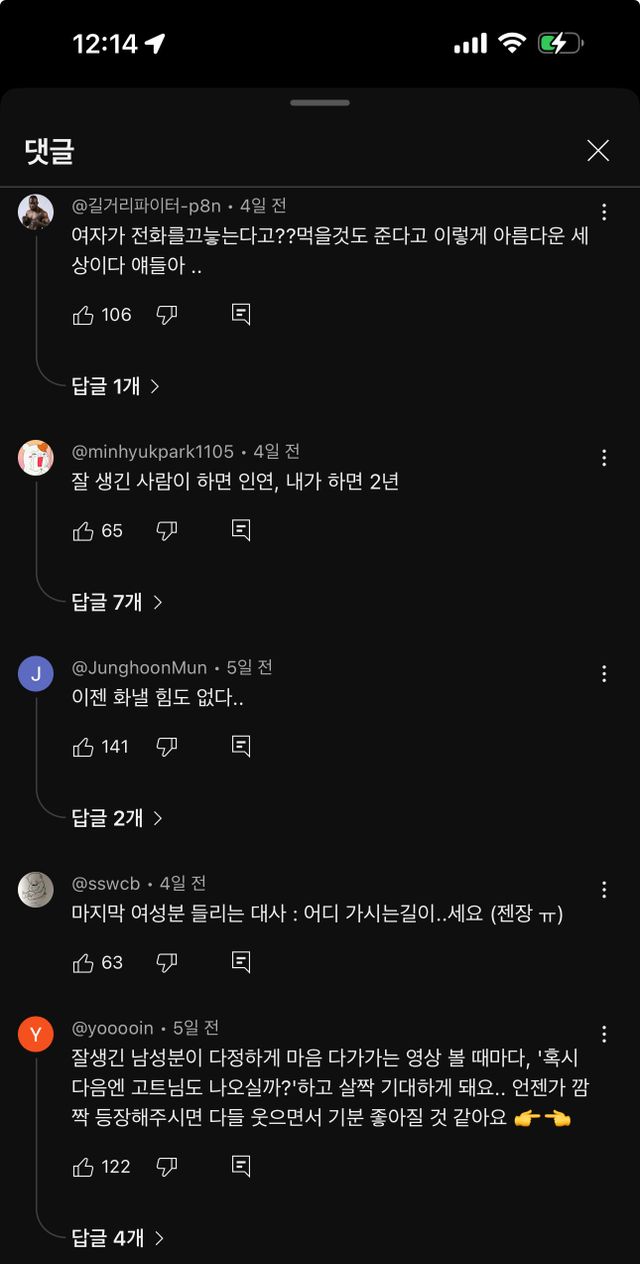Screen dimensions: 640x1264
Task: Show 답글 2개 under JunghoonMun's comment
Action: click(x=116, y=818)
